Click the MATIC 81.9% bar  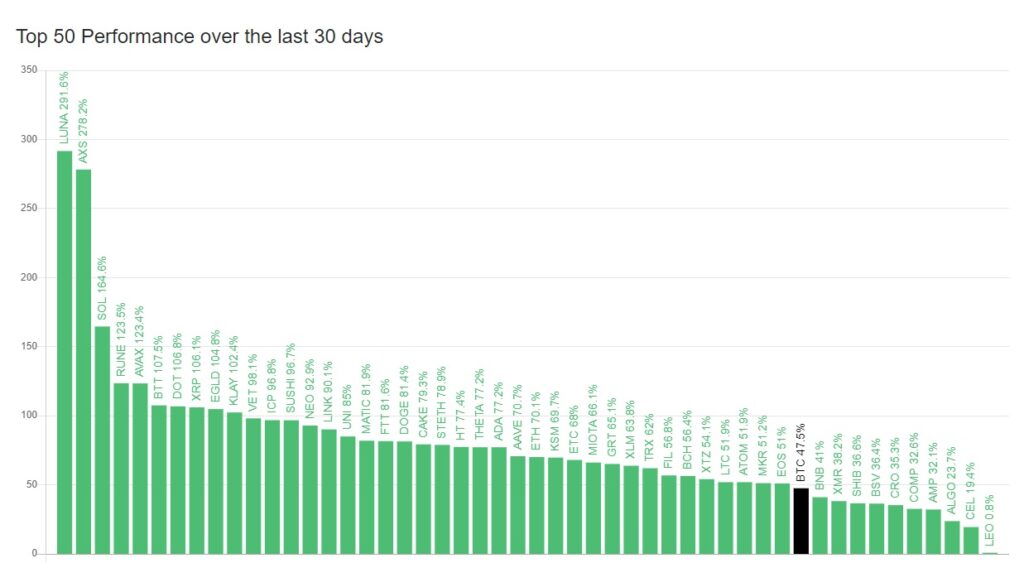pos(367,497)
